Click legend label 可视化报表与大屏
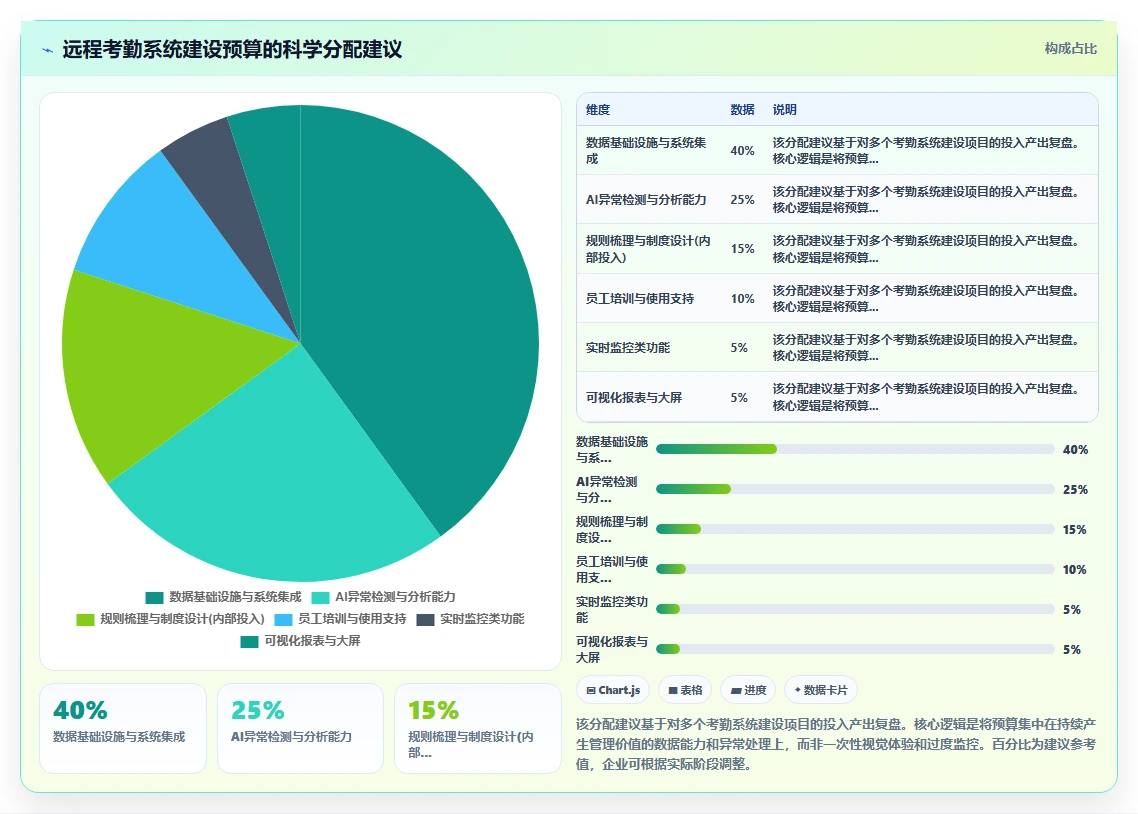 point(312,641)
